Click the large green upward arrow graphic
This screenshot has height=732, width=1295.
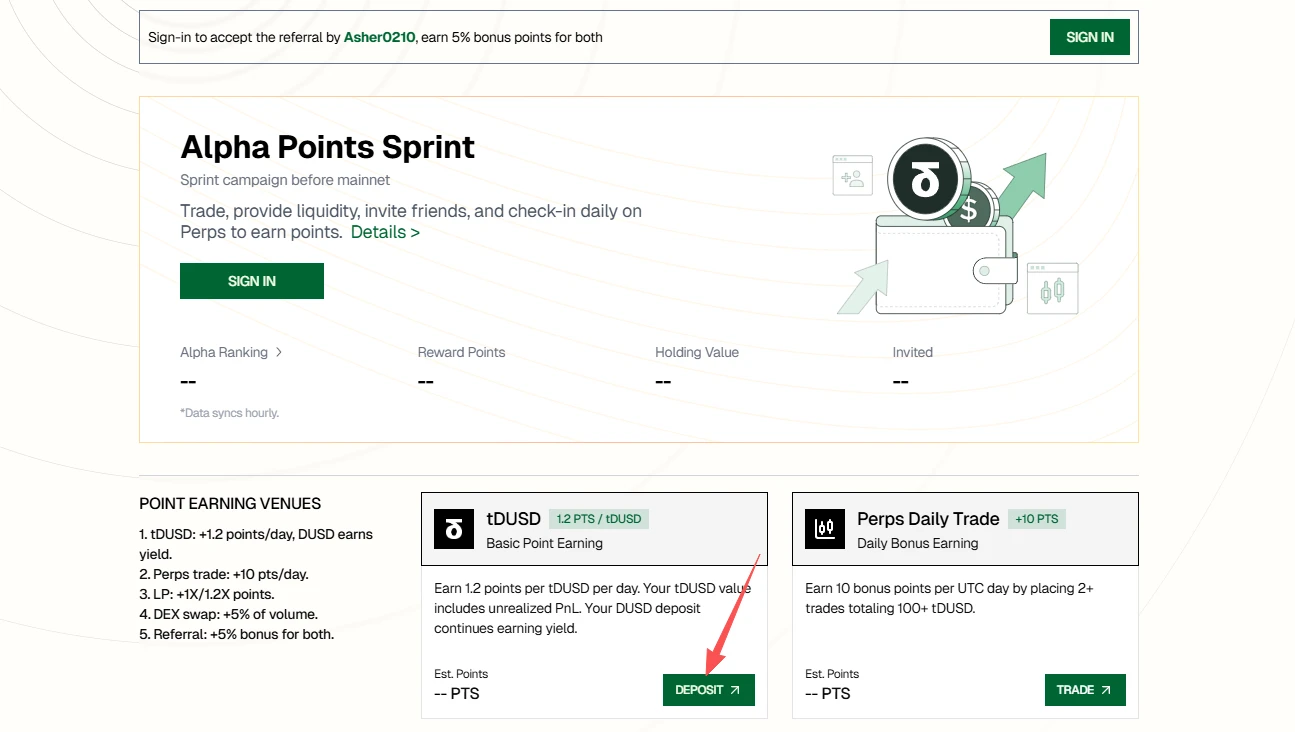click(x=1020, y=183)
